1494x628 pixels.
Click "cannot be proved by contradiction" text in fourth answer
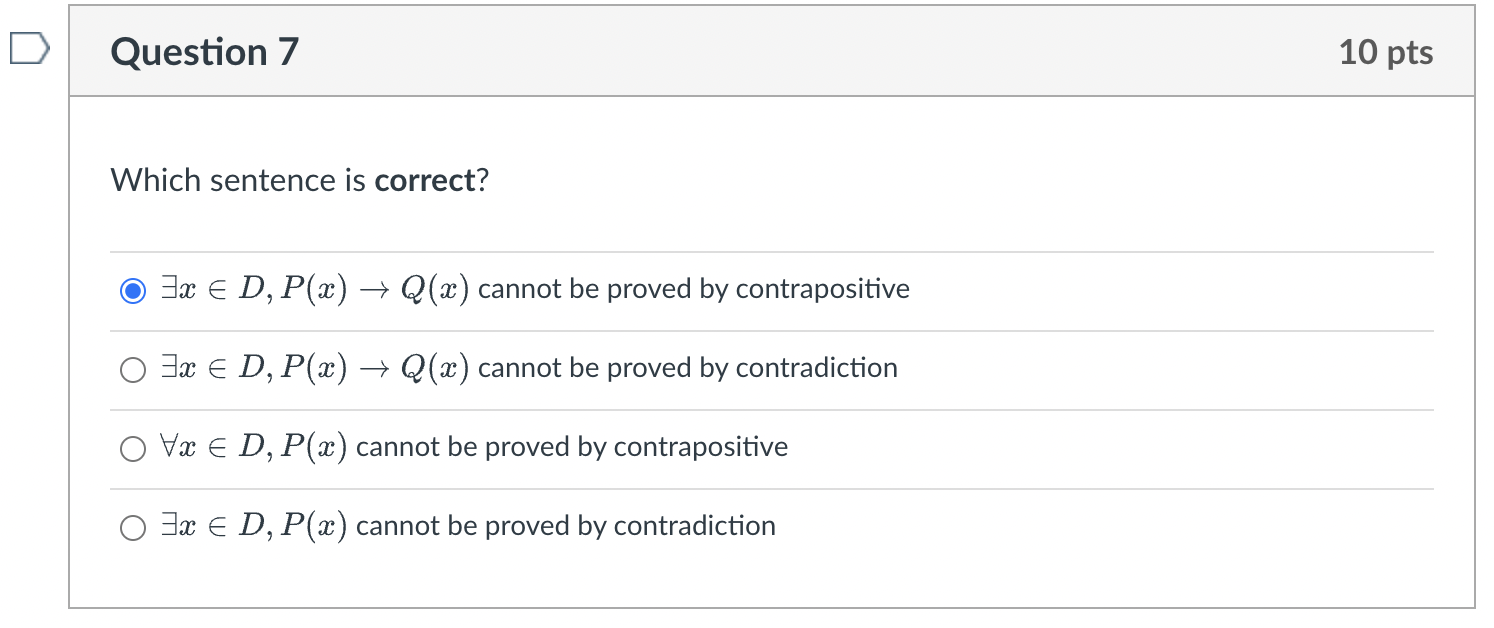pos(566,526)
